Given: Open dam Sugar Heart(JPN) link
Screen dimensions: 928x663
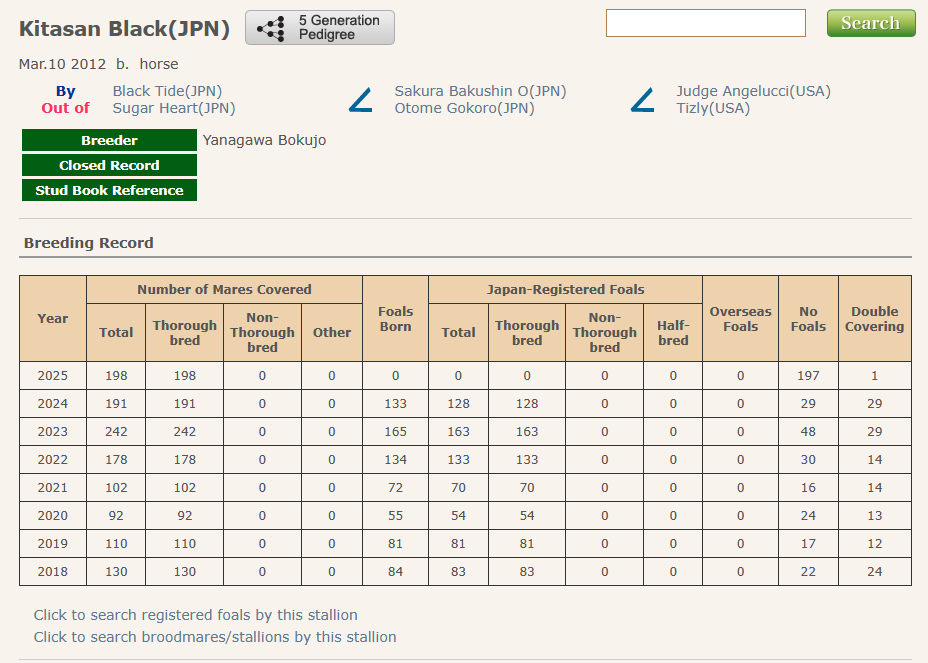Looking at the screenshot, I should pos(174,108).
